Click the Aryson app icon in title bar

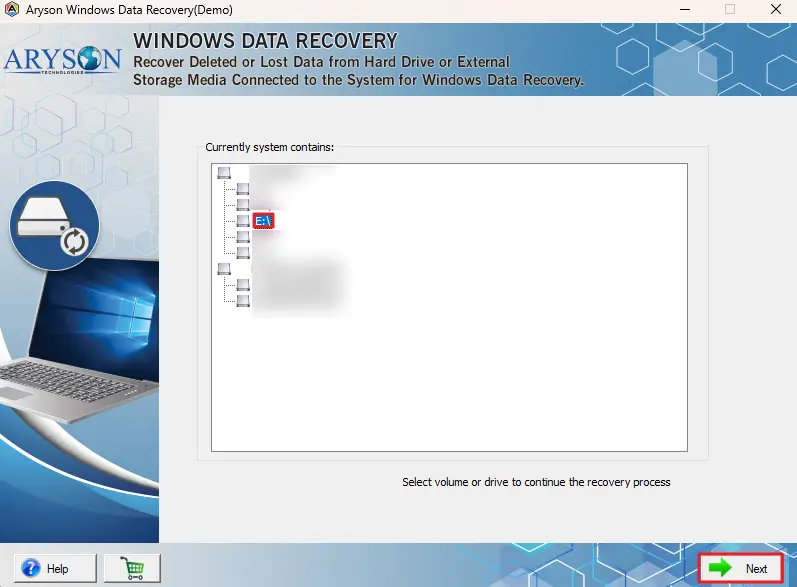coord(12,9)
